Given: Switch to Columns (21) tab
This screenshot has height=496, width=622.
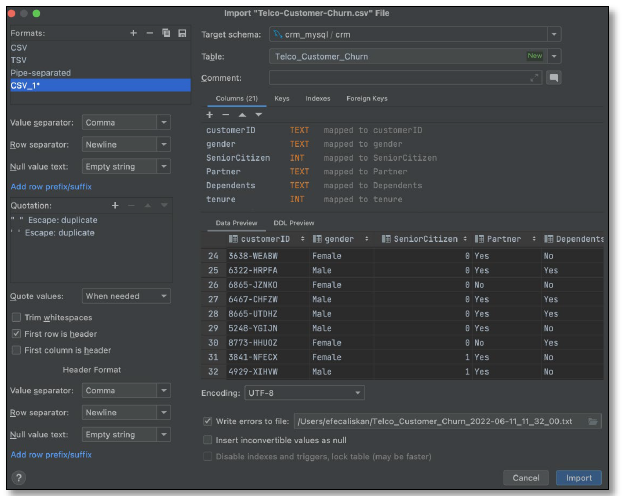Looking at the screenshot, I should [236, 98].
